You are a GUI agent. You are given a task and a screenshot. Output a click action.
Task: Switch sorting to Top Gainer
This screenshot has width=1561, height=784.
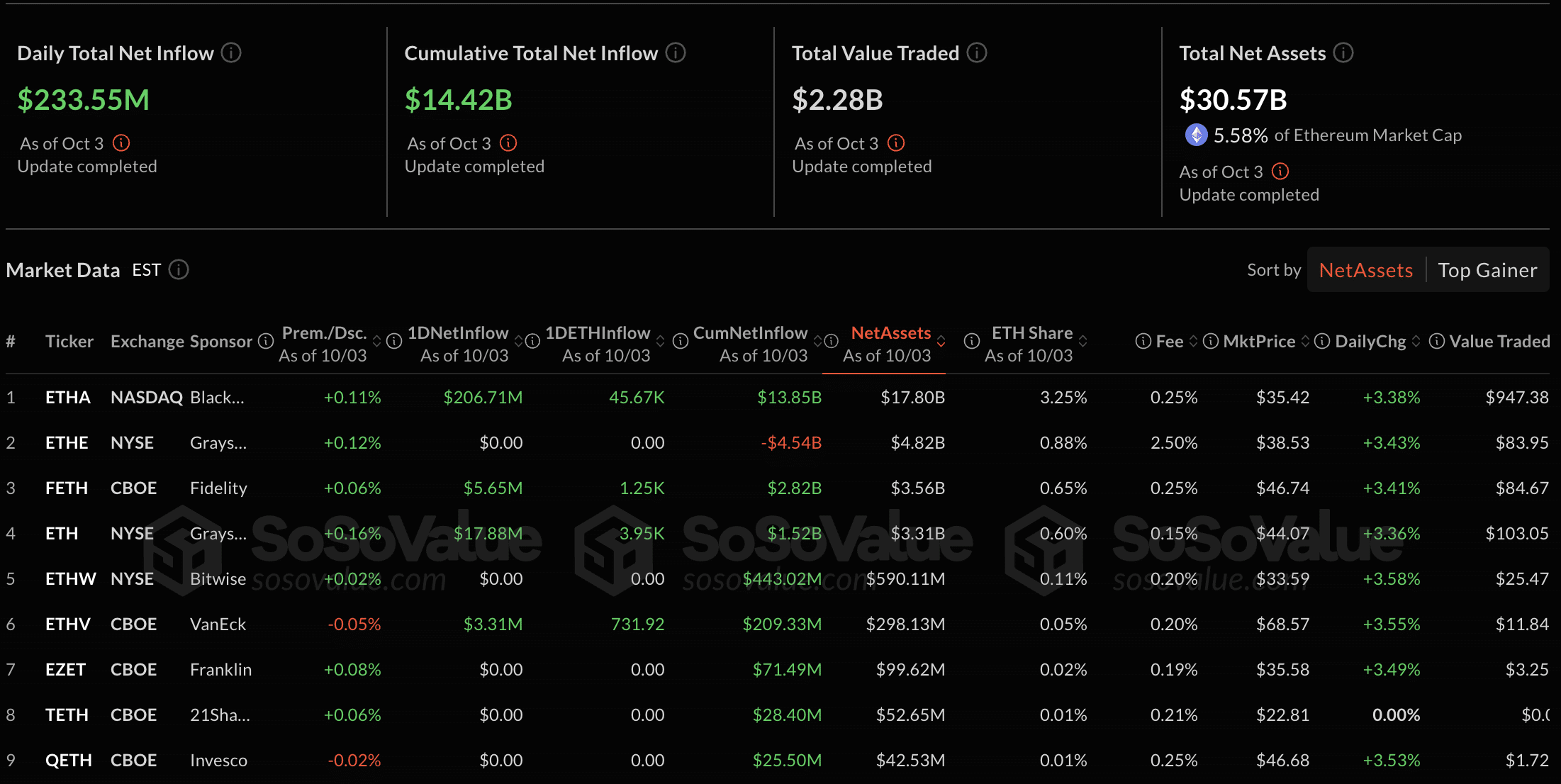click(1487, 269)
